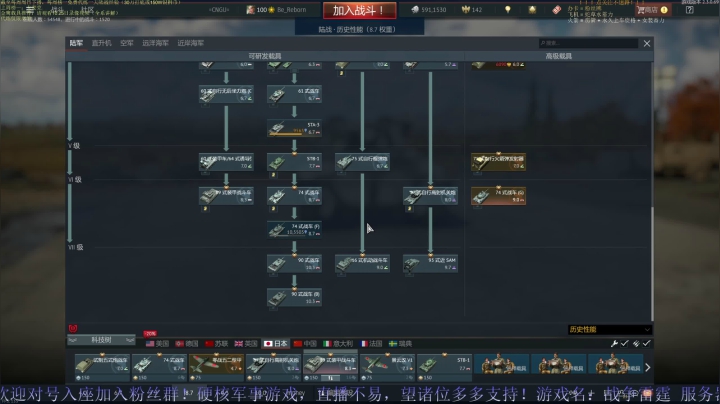Select the 德国 Germany nation tab
Viewport: 720px width, 404px height.
pos(186,343)
